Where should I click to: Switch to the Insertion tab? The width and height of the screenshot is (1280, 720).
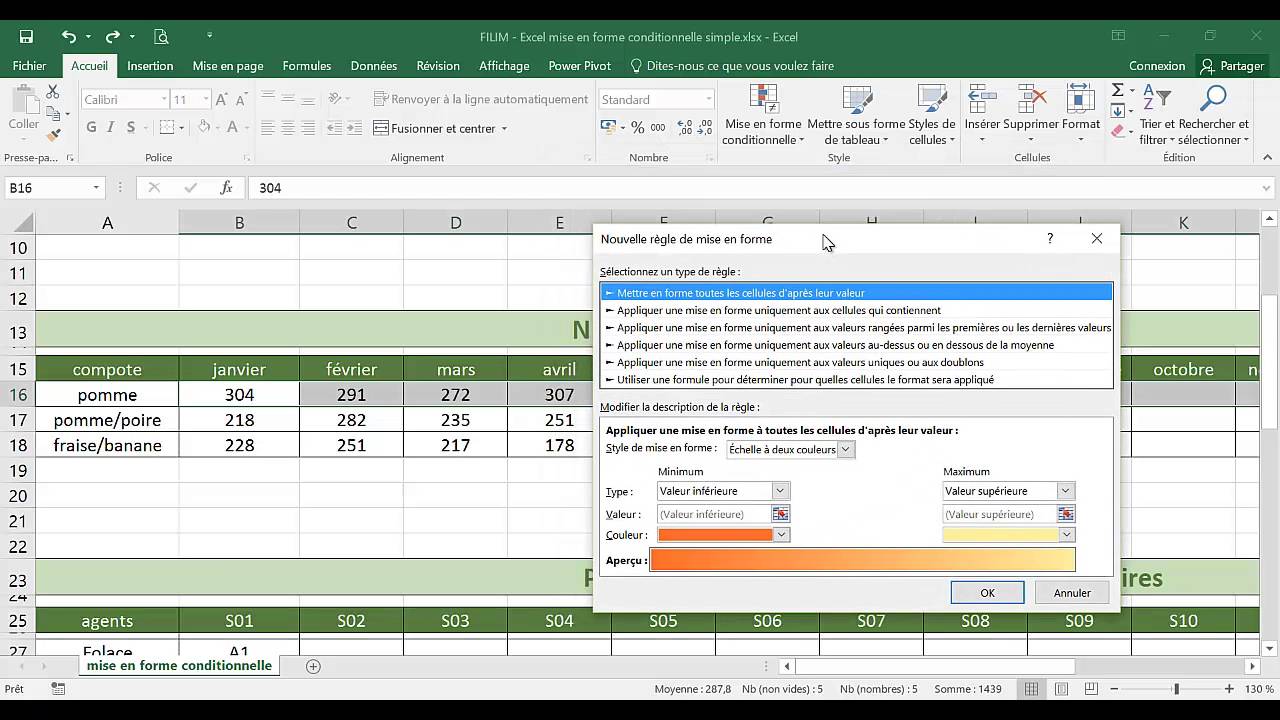150,66
